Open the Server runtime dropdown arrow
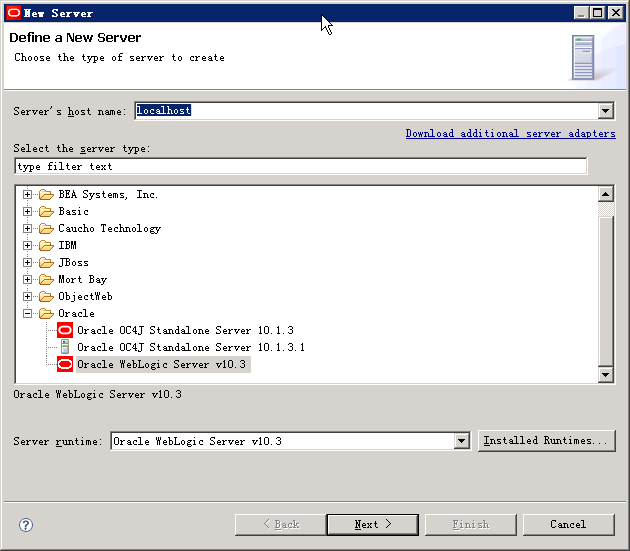 pyautogui.click(x=462, y=441)
